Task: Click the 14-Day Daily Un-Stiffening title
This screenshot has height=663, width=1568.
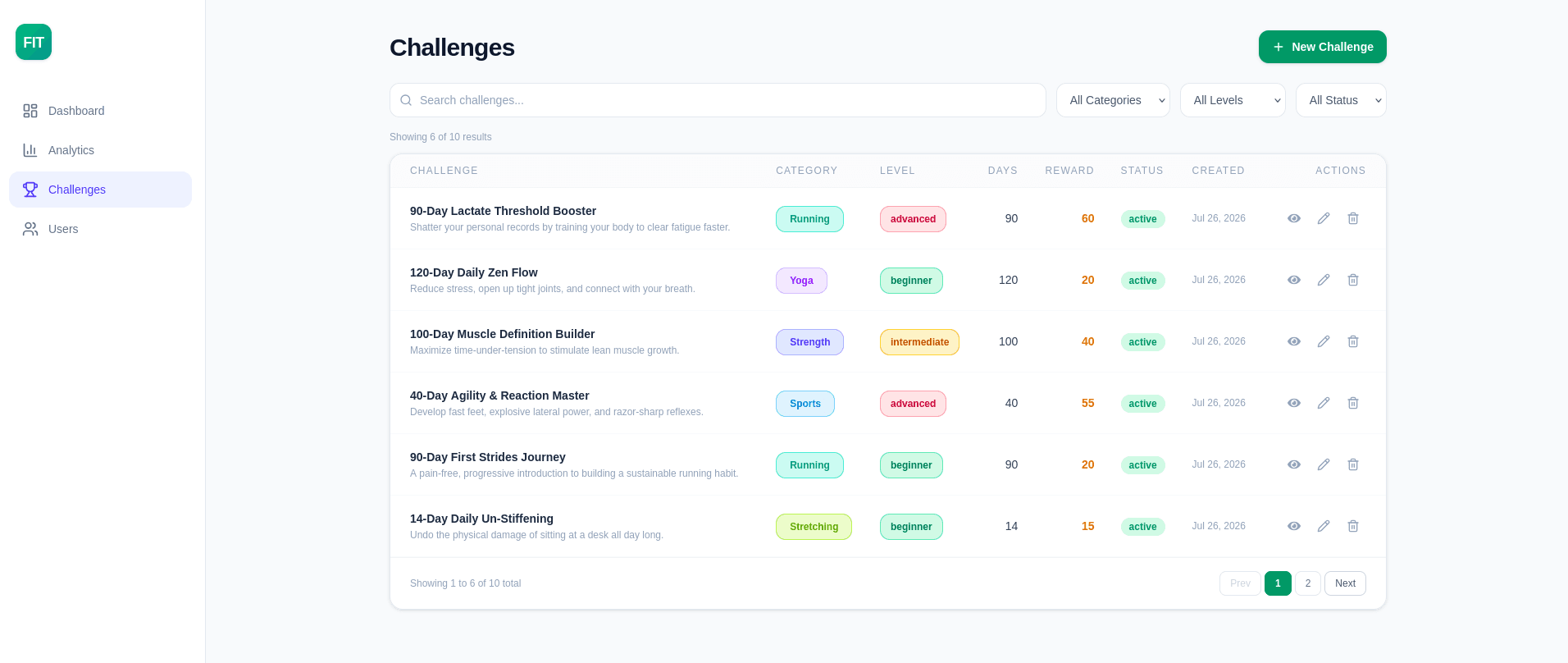Action: coord(481,519)
